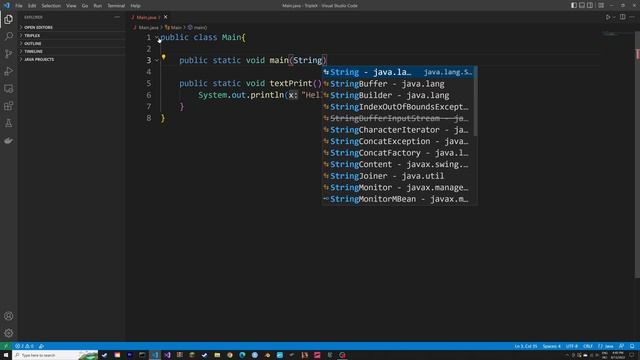Image resolution: width=640 pixels, height=360 pixels.
Task: Split the editor to the right
Action: pos(622,17)
